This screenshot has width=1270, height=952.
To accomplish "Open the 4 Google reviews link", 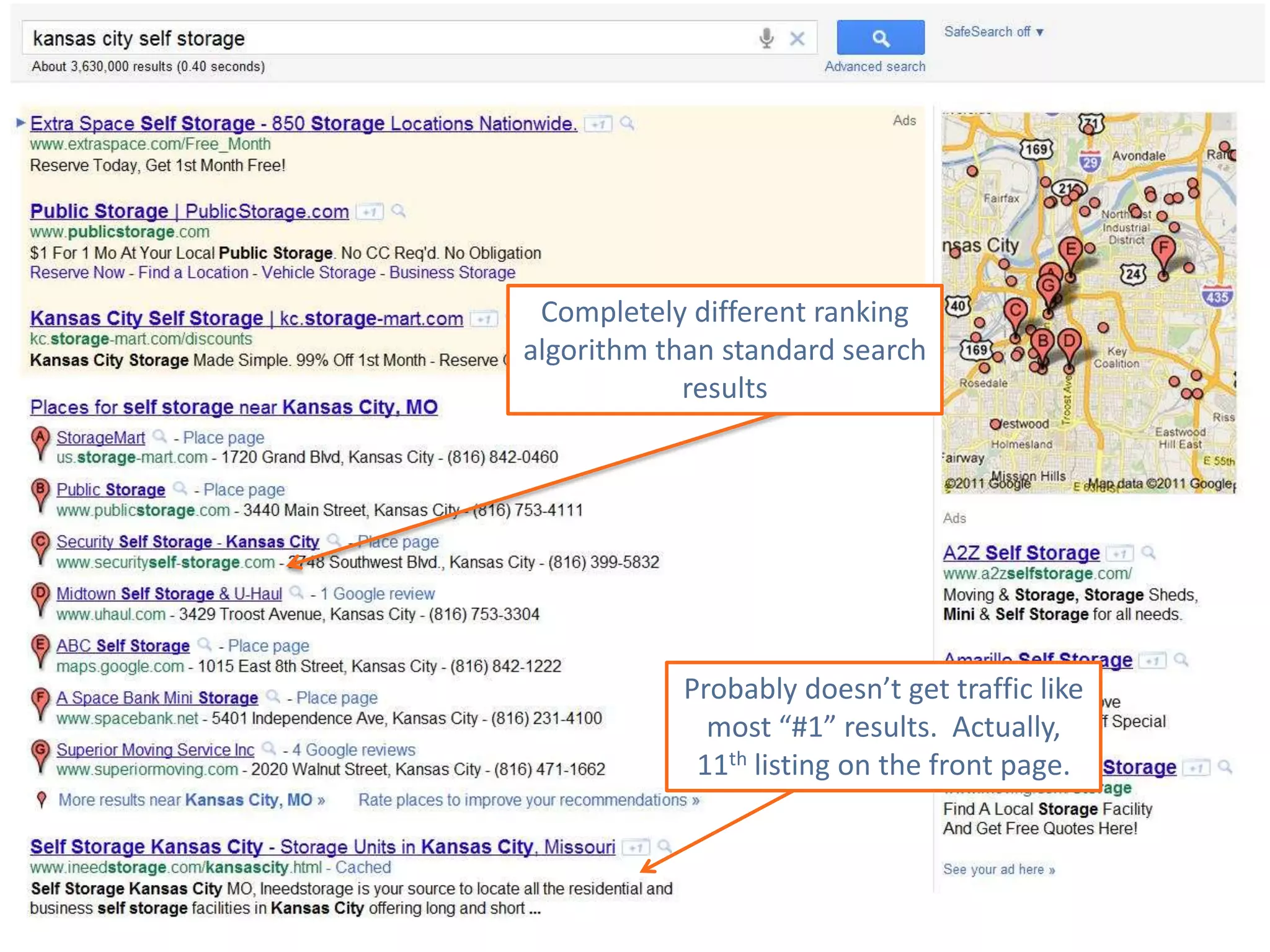I will click(353, 750).
